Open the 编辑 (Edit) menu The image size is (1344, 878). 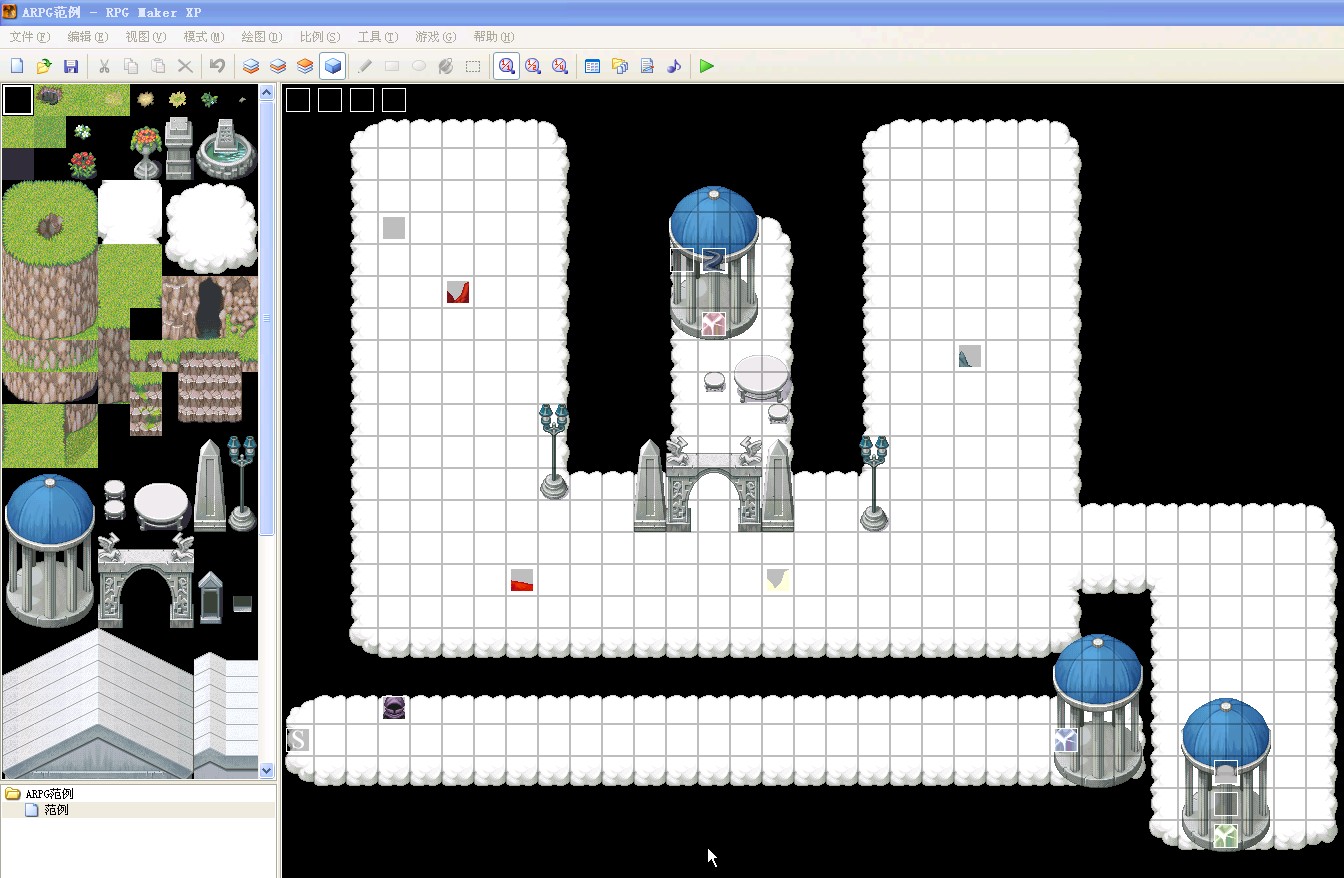pyautogui.click(x=87, y=37)
